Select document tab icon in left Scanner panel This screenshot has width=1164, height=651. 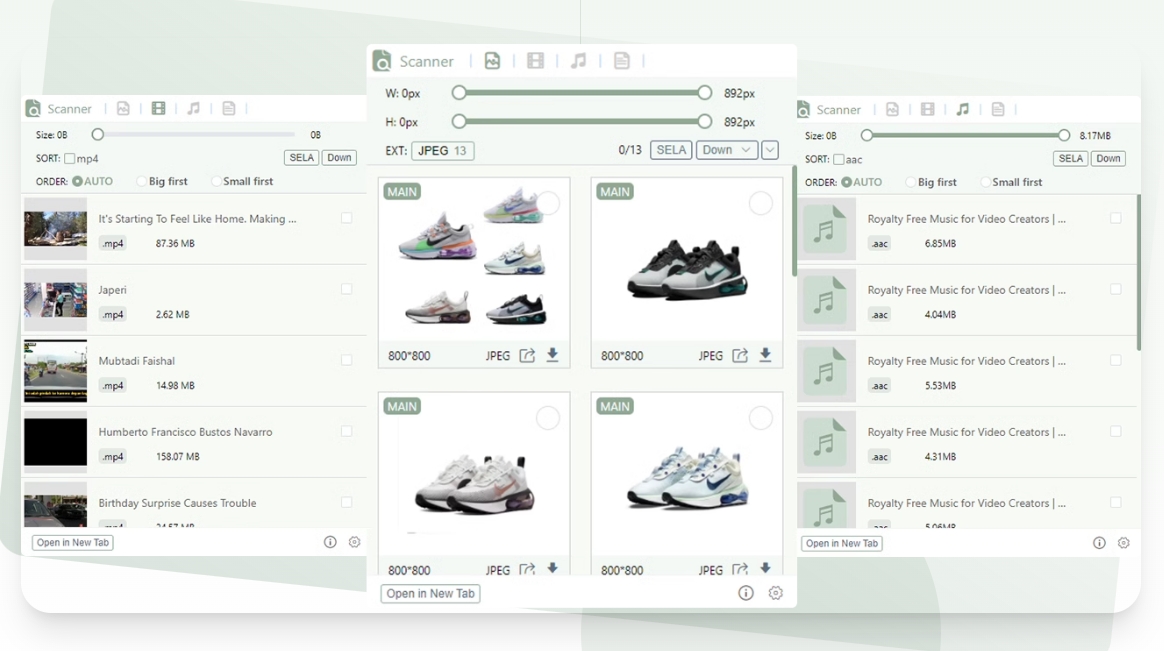point(229,108)
